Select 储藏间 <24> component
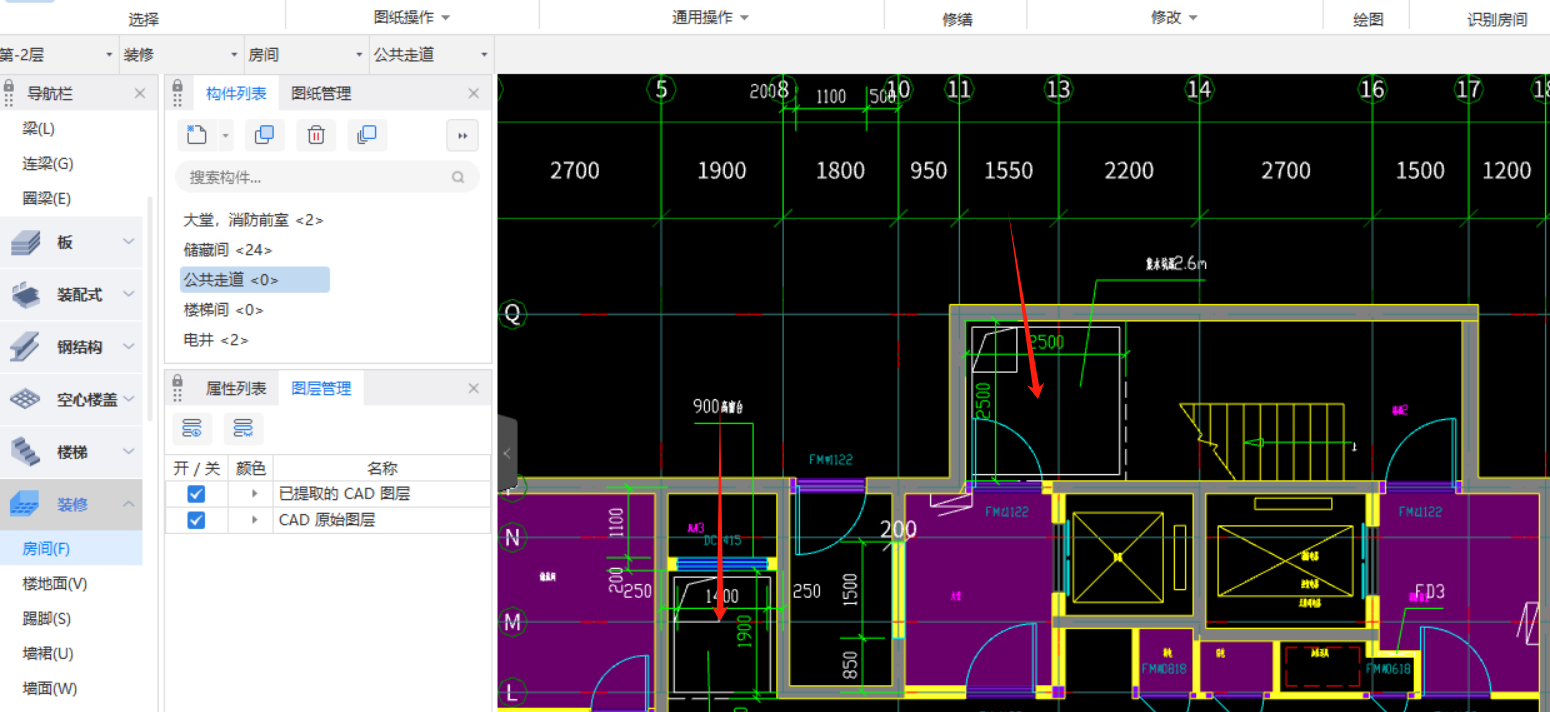Viewport: 1550px width, 712px height. 228,250
